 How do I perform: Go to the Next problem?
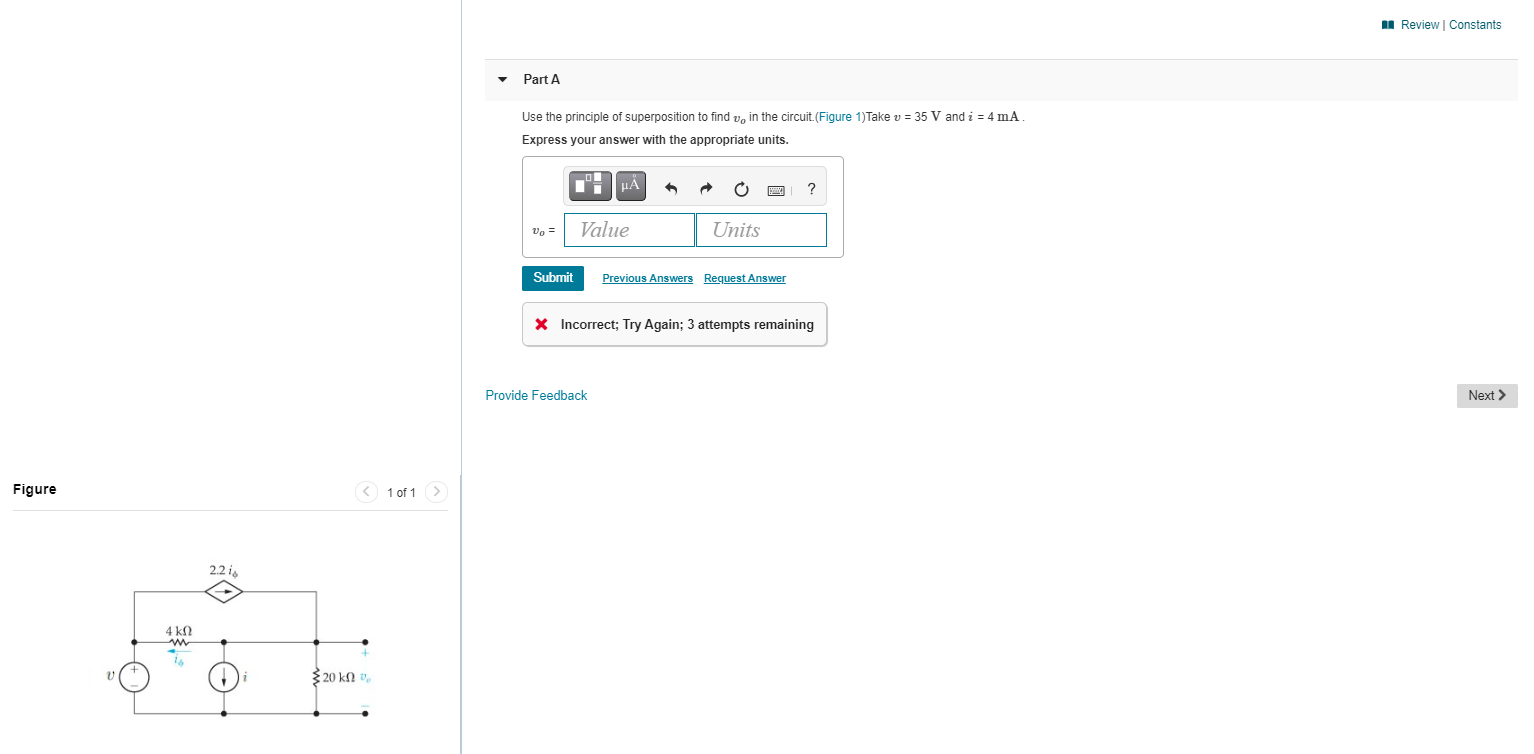tap(1486, 395)
